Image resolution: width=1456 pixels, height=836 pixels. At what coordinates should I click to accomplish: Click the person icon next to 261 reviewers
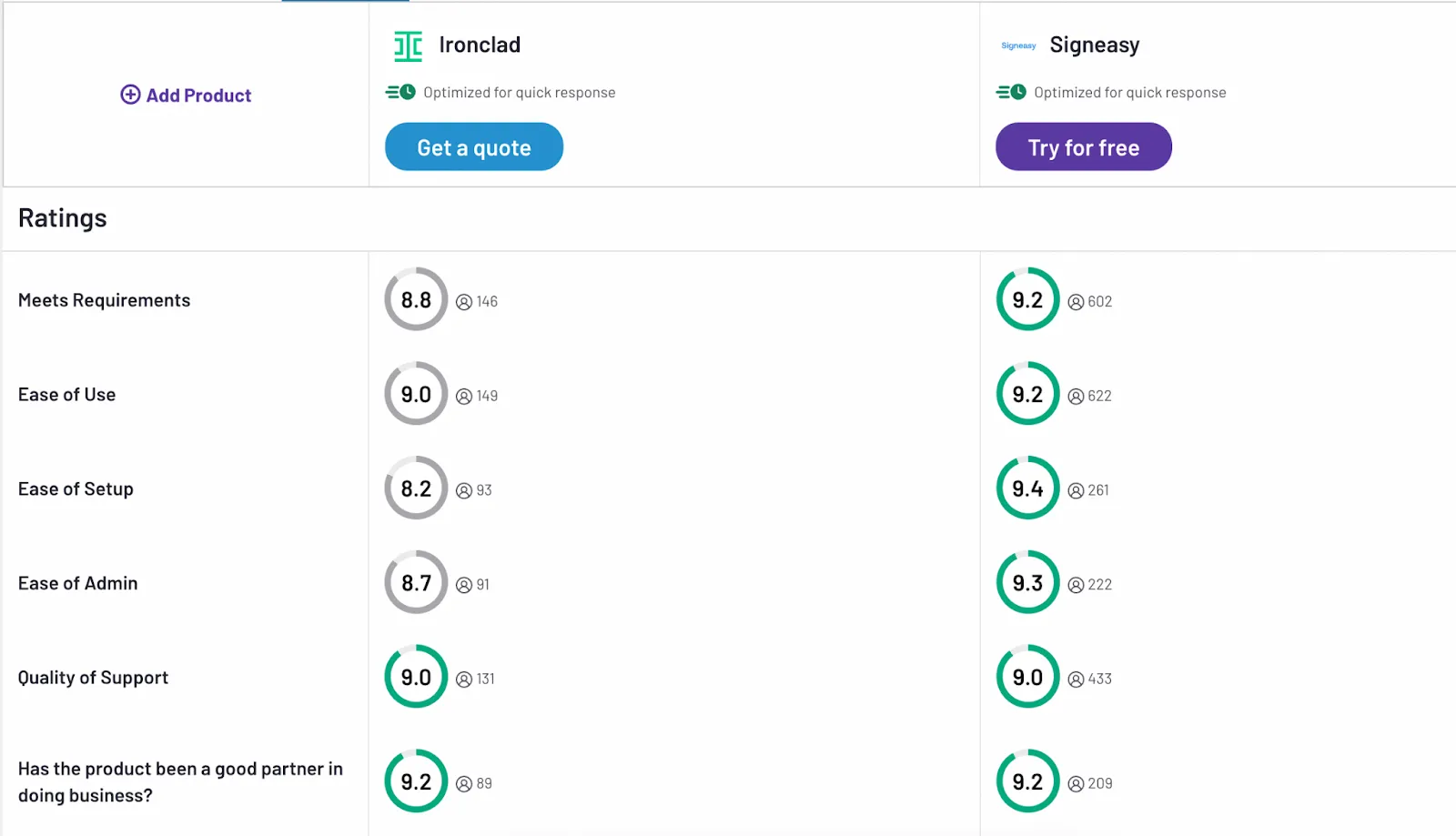coord(1077,489)
